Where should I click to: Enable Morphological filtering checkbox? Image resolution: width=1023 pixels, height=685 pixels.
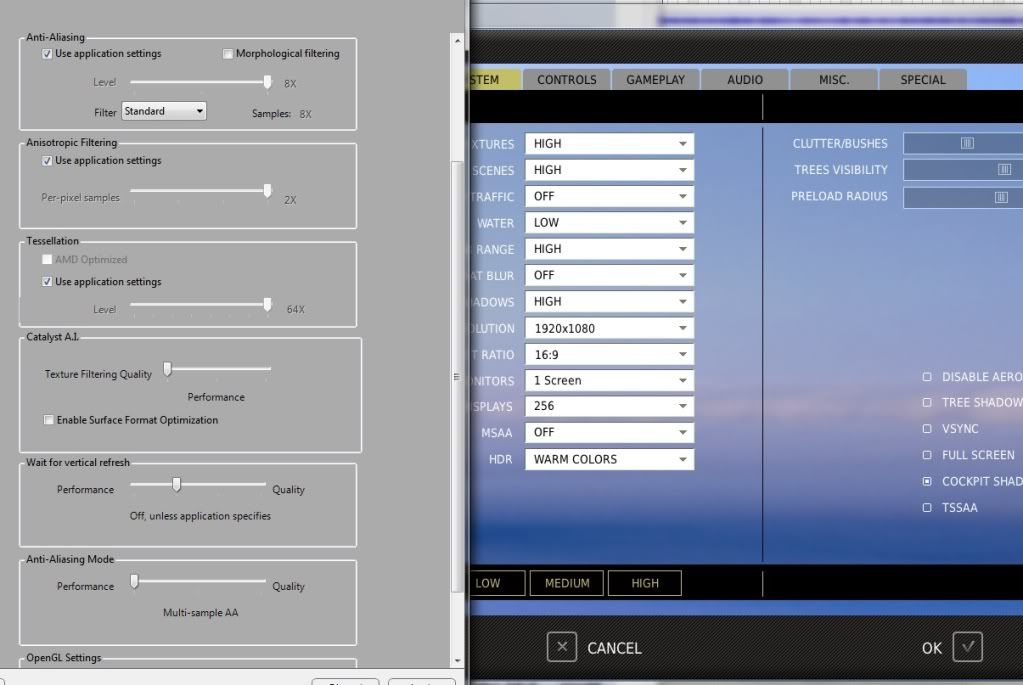[x=228, y=54]
